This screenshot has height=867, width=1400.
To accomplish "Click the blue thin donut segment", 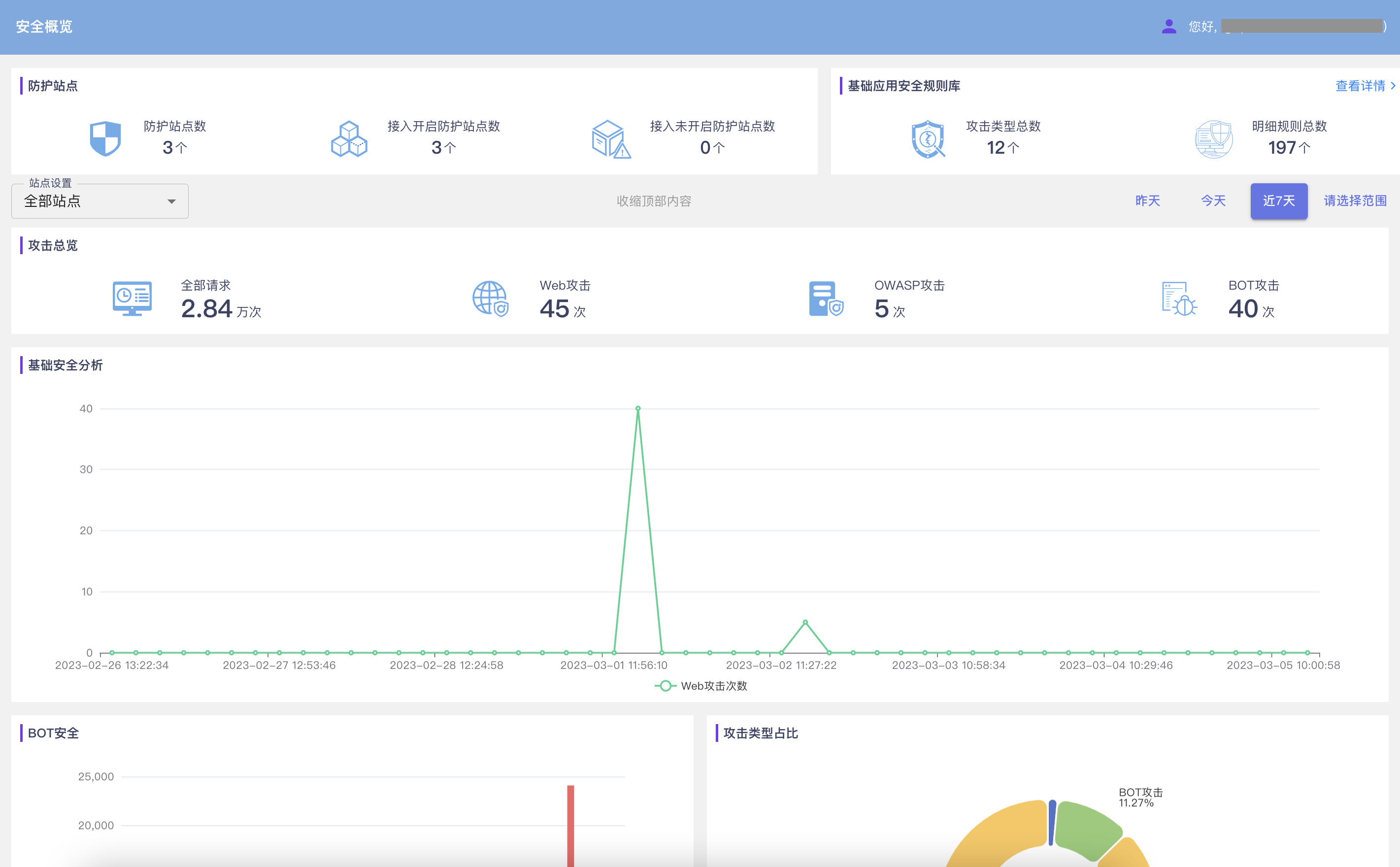I will tap(1052, 822).
